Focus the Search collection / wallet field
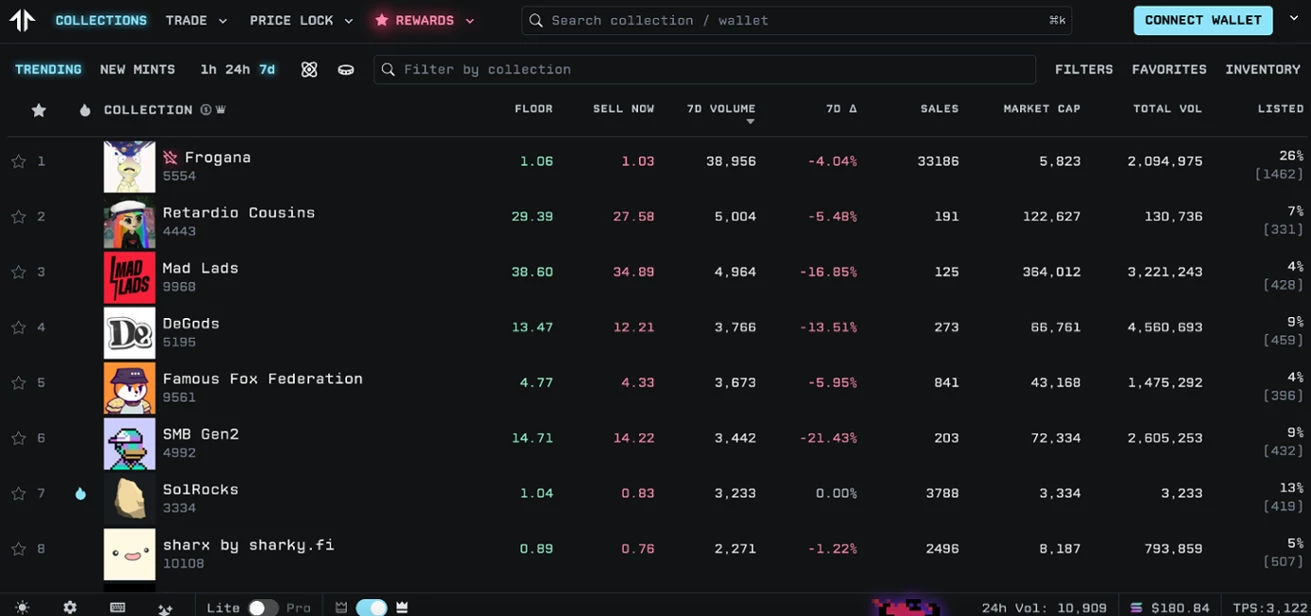This screenshot has width=1311, height=616. pos(796,20)
